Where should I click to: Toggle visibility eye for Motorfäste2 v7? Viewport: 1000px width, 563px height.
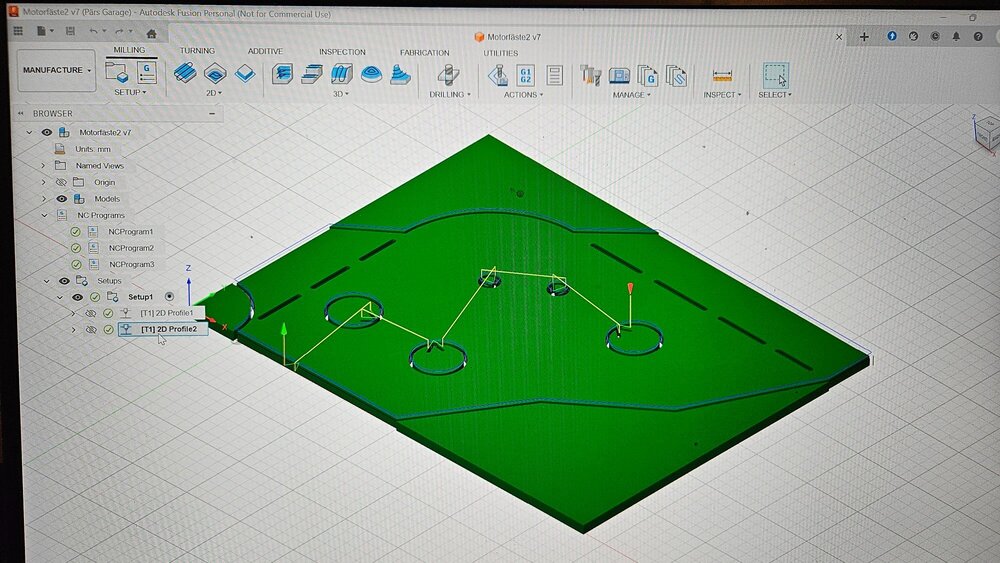coord(47,133)
